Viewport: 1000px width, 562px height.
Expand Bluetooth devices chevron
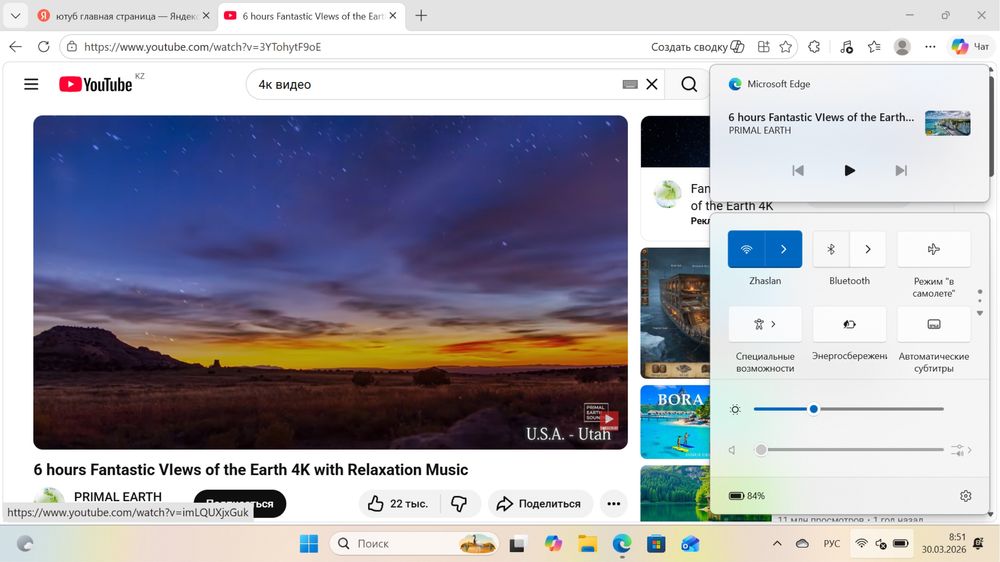pos(868,249)
